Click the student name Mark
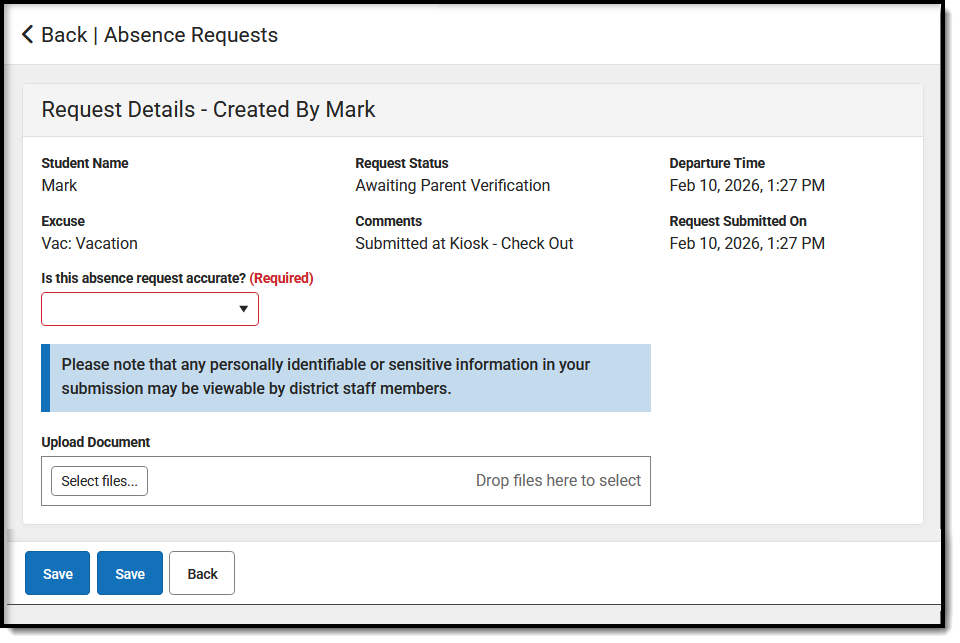The width and height of the screenshot is (960, 643). [58, 185]
